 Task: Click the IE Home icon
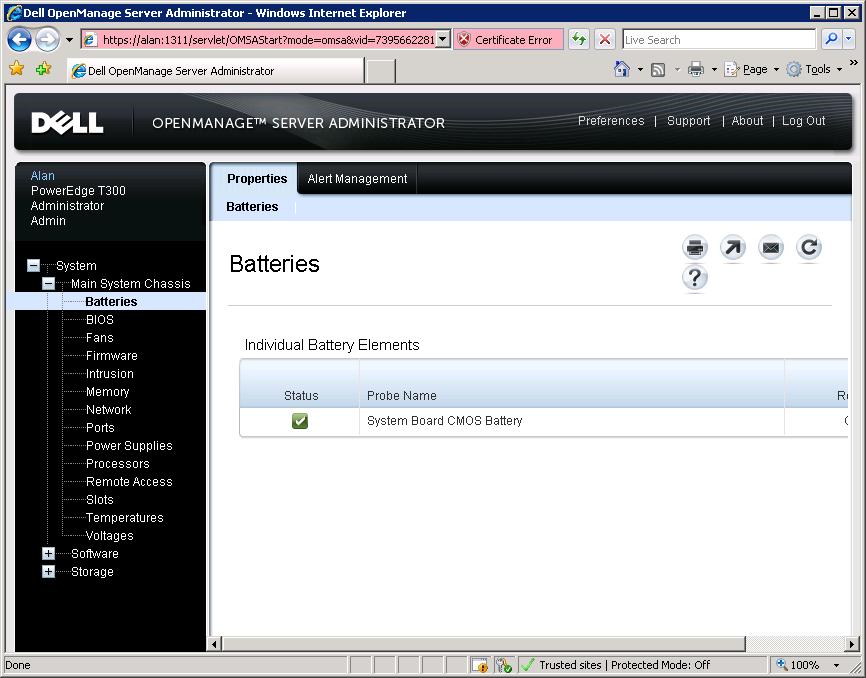pyautogui.click(x=622, y=69)
